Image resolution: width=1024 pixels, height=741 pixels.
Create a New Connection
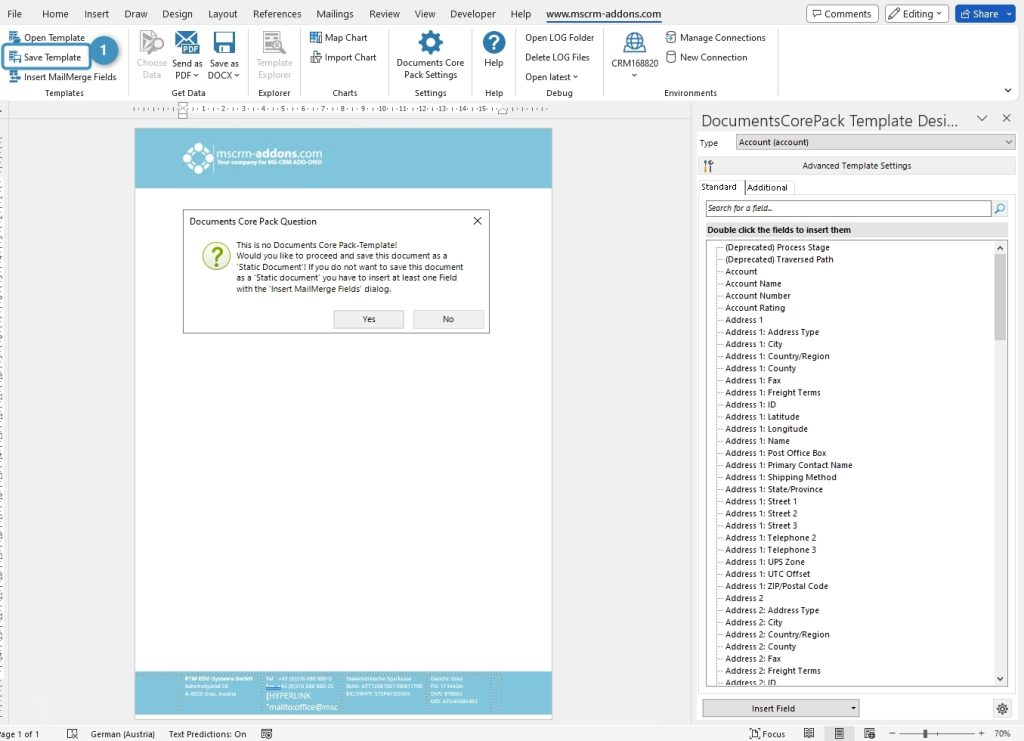[x=706, y=57]
